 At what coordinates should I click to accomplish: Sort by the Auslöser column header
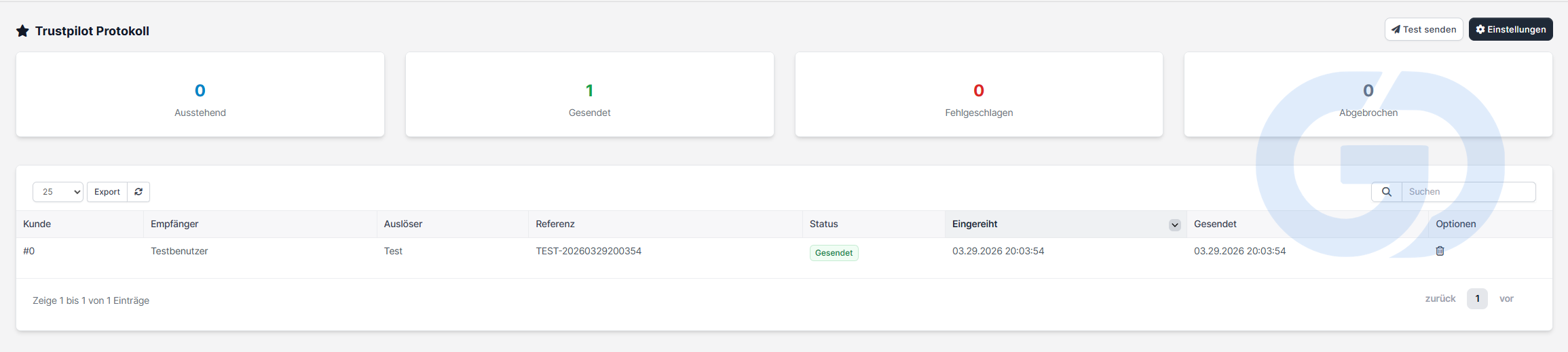(x=403, y=224)
